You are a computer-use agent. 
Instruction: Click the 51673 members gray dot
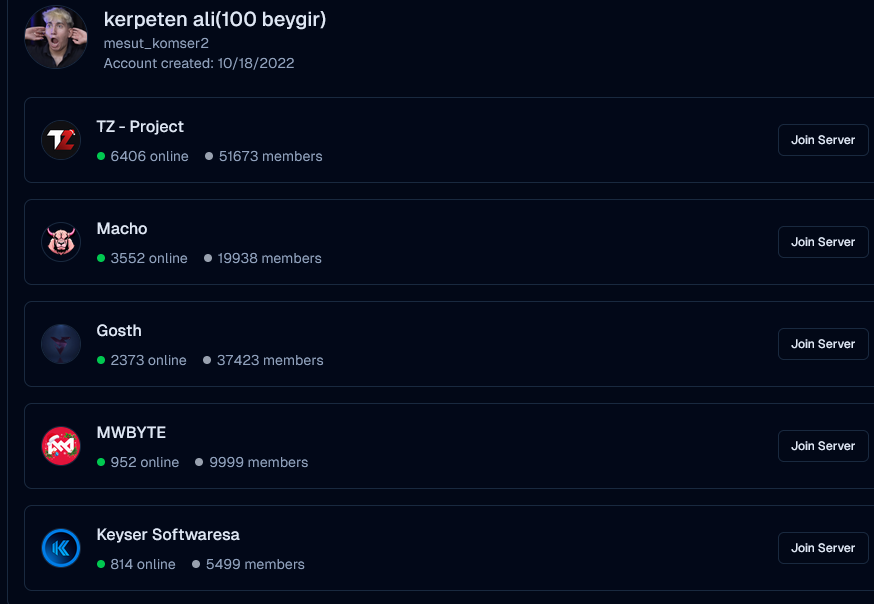pyautogui.click(x=209, y=156)
